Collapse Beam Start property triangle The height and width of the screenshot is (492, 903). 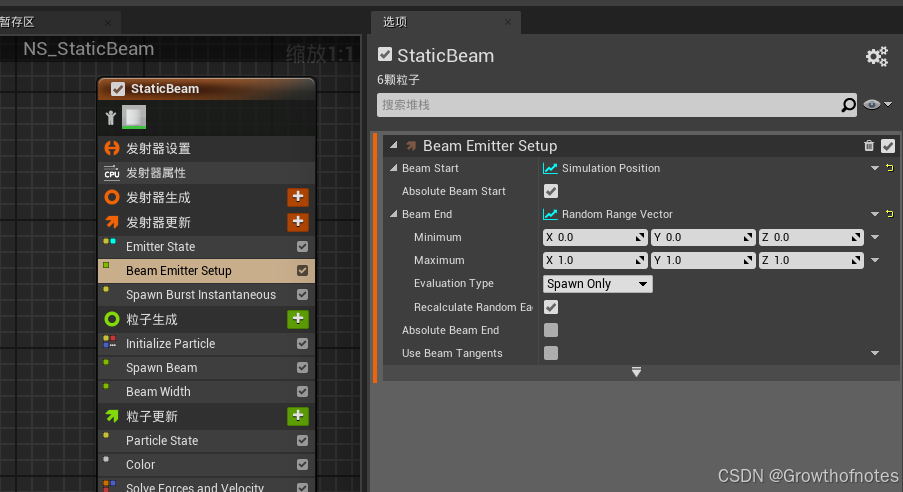click(394, 168)
